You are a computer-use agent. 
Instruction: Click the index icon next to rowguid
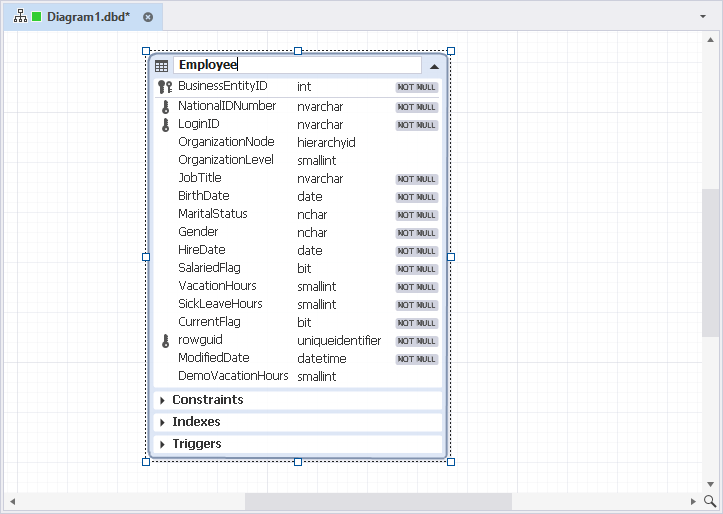click(166, 341)
